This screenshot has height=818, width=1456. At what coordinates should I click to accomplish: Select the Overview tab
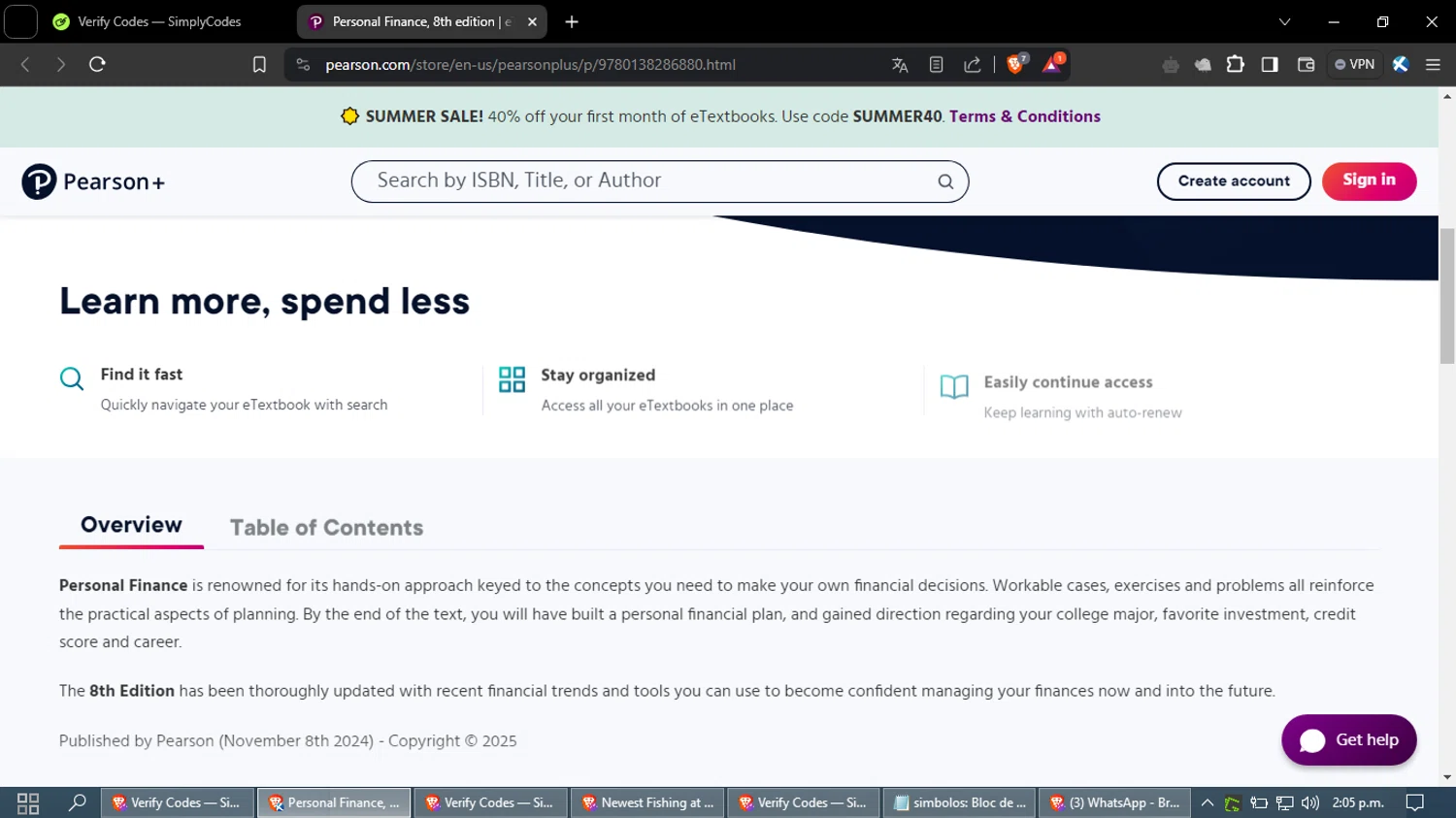131,526
